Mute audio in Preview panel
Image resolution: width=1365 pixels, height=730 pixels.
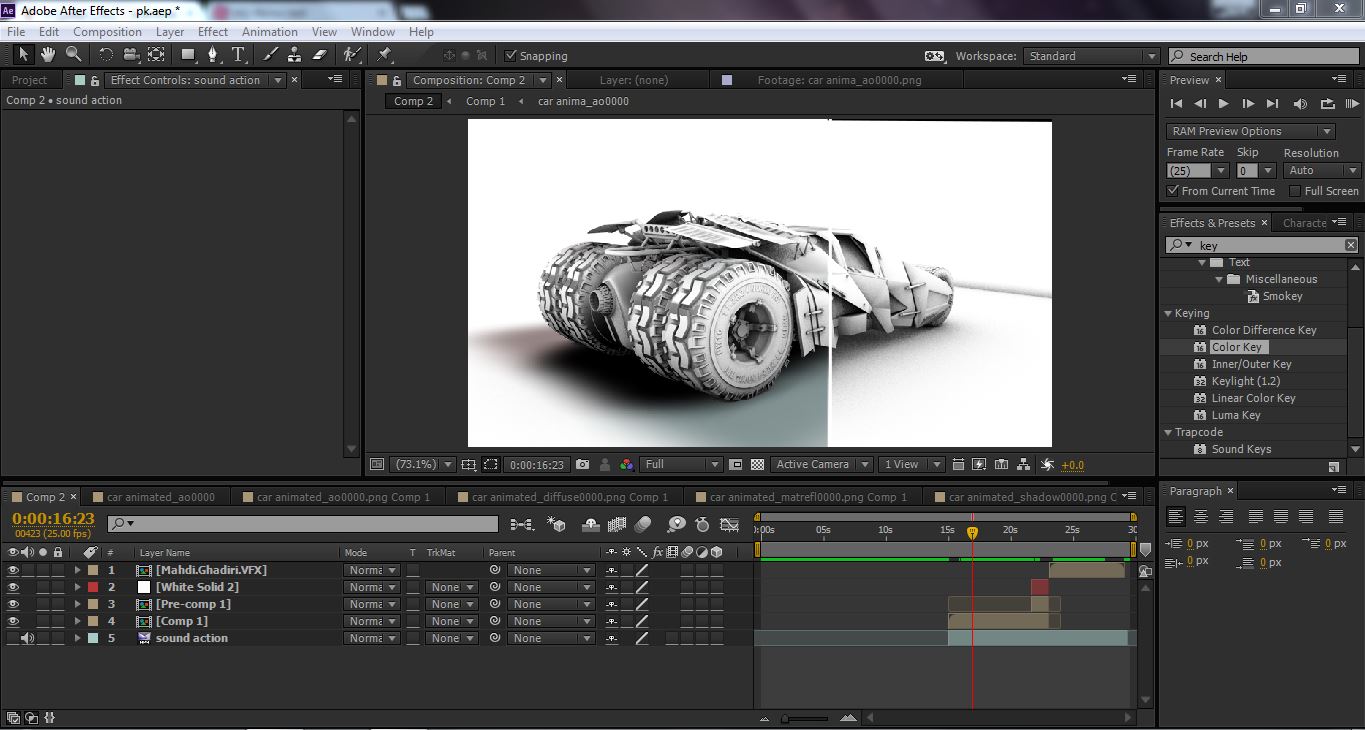pos(1300,103)
